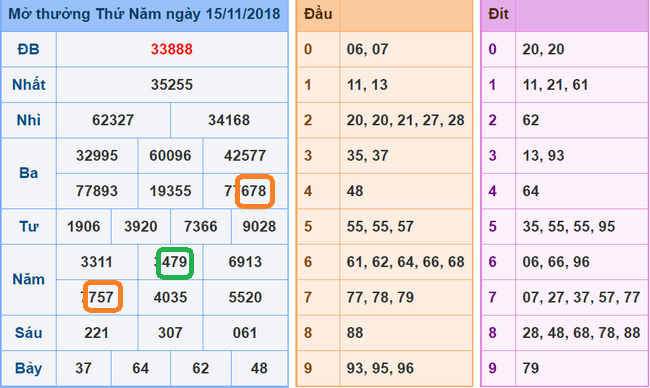This screenshot has width=650, height=388.
Task: Click fourth prize number 9028
Action: click(x=259, y=227)
